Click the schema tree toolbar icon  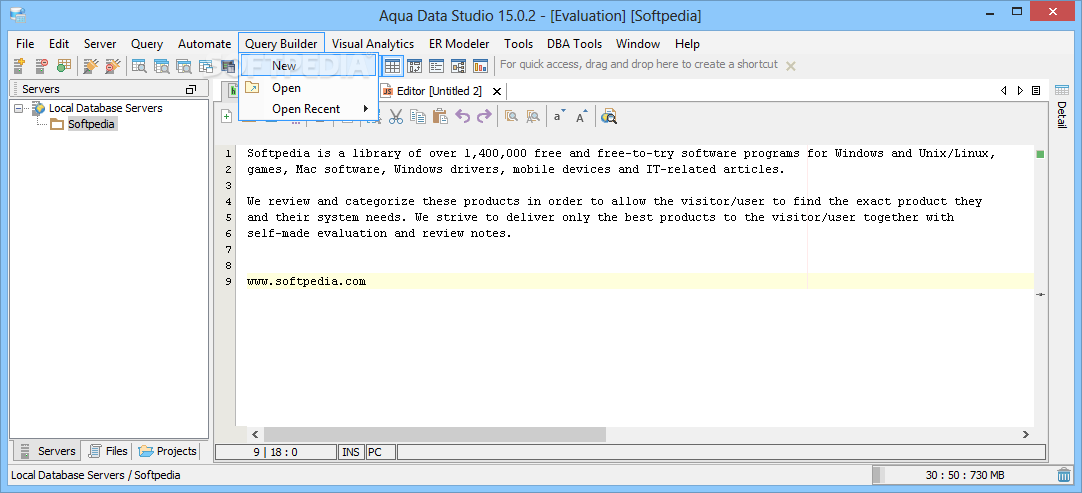(x=458, y=66)
